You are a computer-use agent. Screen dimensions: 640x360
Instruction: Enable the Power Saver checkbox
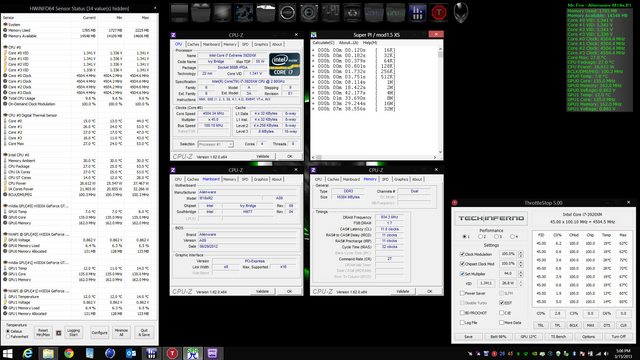(x=462, y=293)
